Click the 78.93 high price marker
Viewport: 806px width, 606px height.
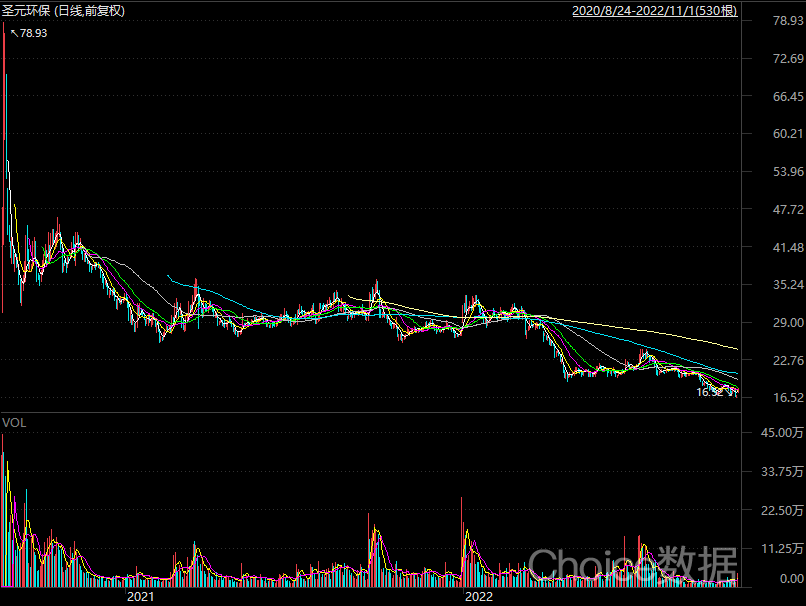pyautogui.click(x=32, y=33)
